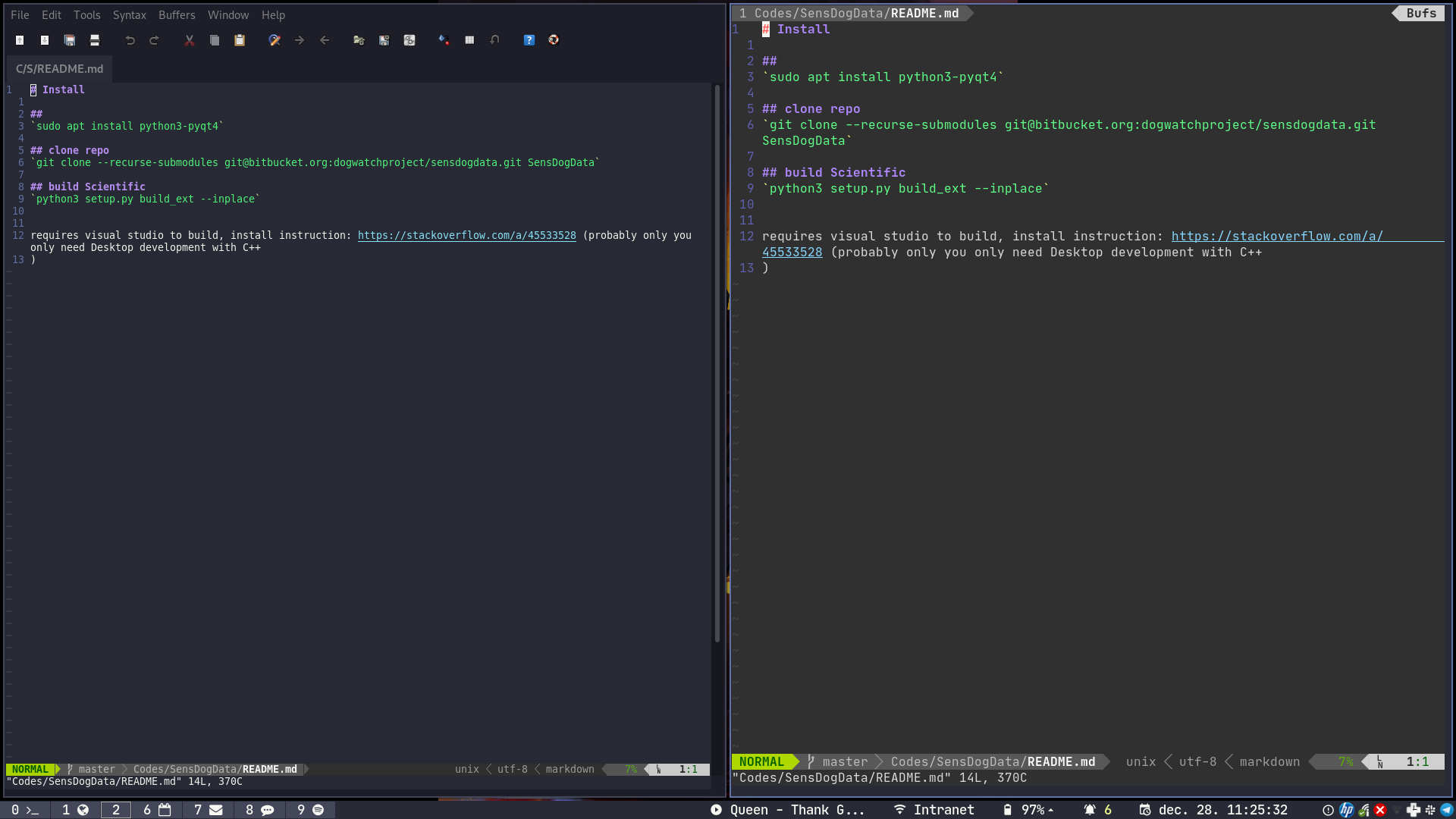
Task: Switch to workspace 2
Action: click(x=116, y=810)
